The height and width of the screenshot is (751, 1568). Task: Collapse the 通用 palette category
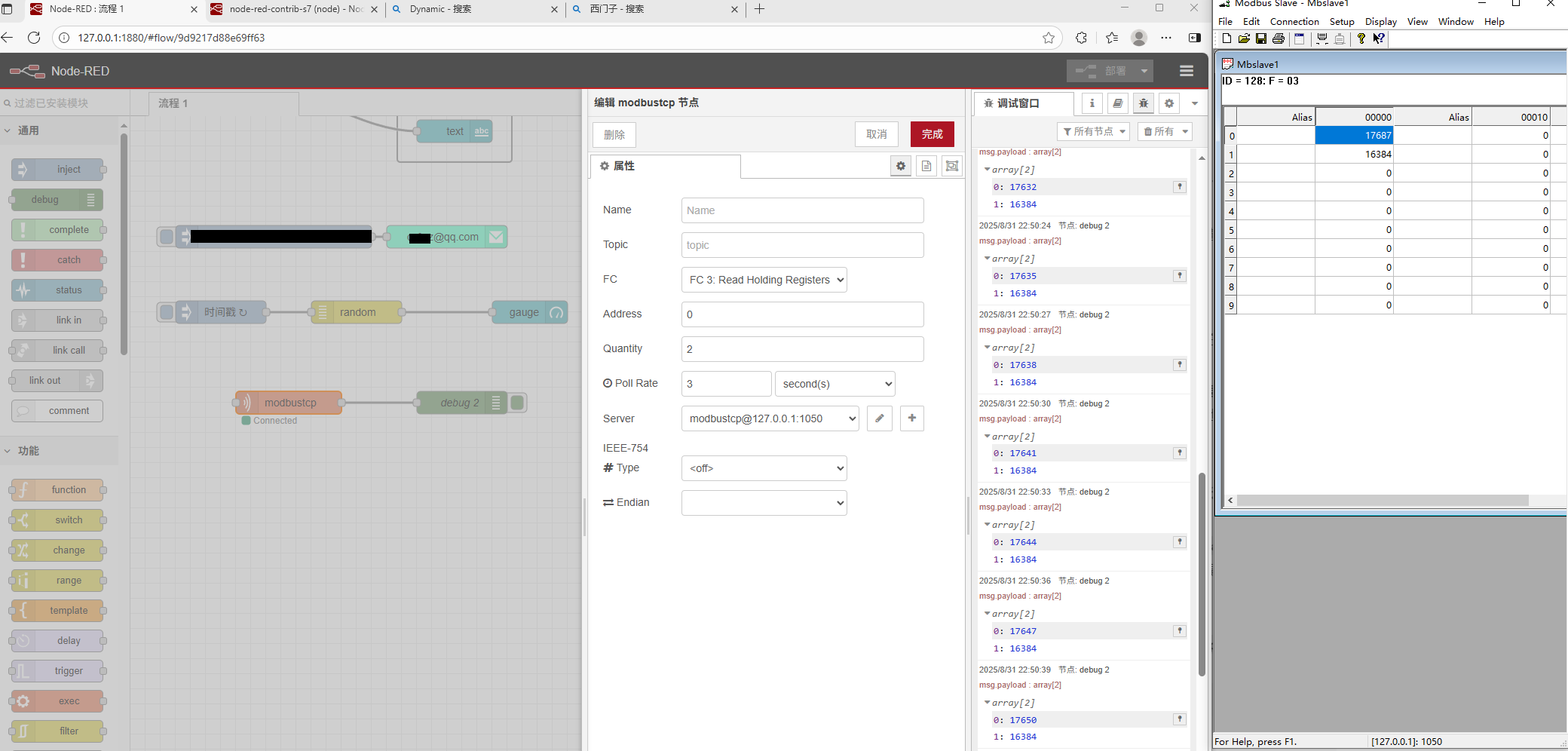click(60, 130)
